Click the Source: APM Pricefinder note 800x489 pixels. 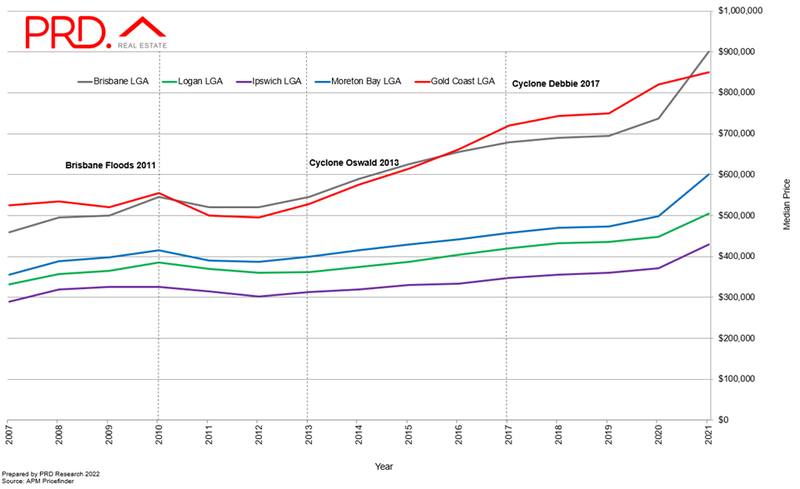point(38,481)
